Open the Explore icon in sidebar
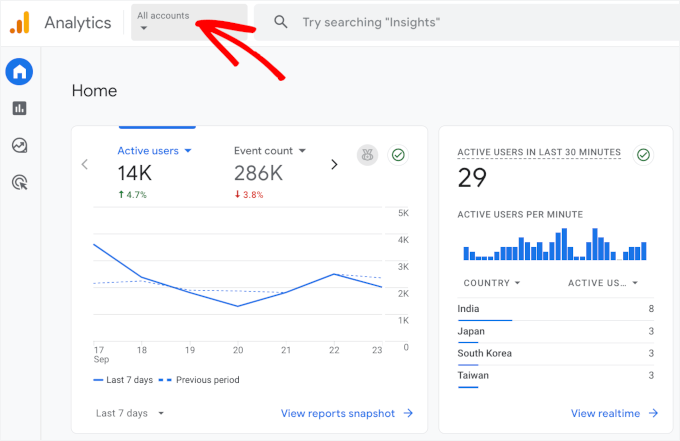This screenshot has width=680, height=441. [x=19, y=145]
